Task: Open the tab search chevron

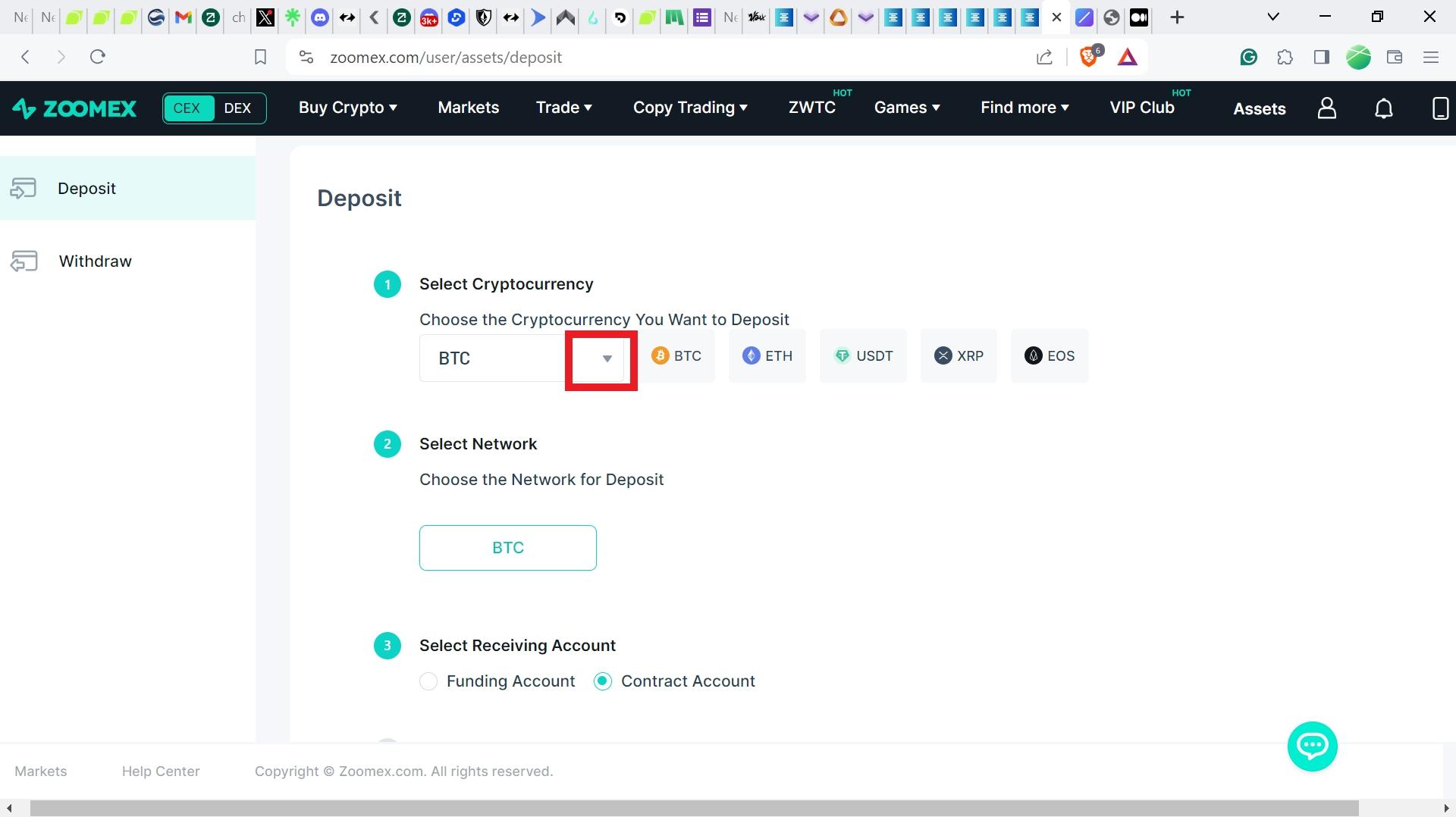Action: coord(1273,17)
